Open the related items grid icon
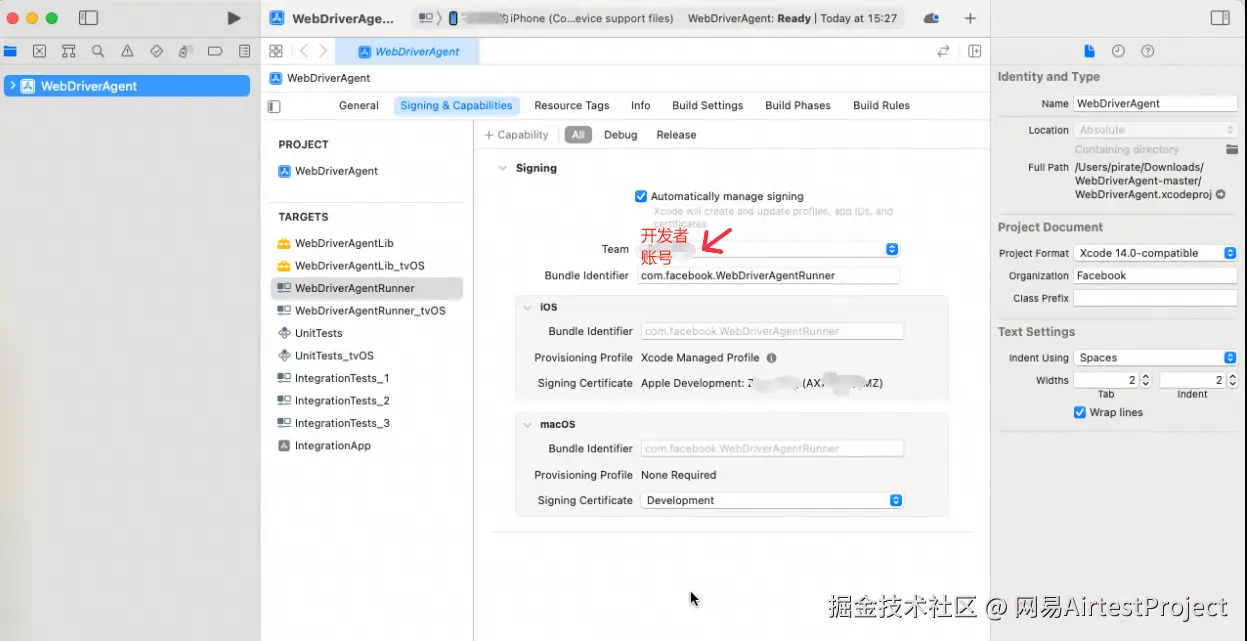This screenshot has height=641, width=1247. (x=276, y=51)
